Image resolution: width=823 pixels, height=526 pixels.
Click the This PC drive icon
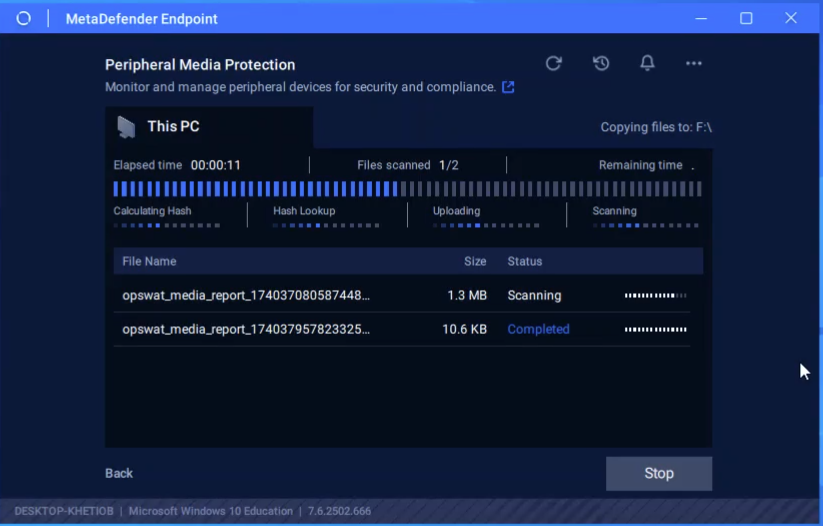pos(126,127)
